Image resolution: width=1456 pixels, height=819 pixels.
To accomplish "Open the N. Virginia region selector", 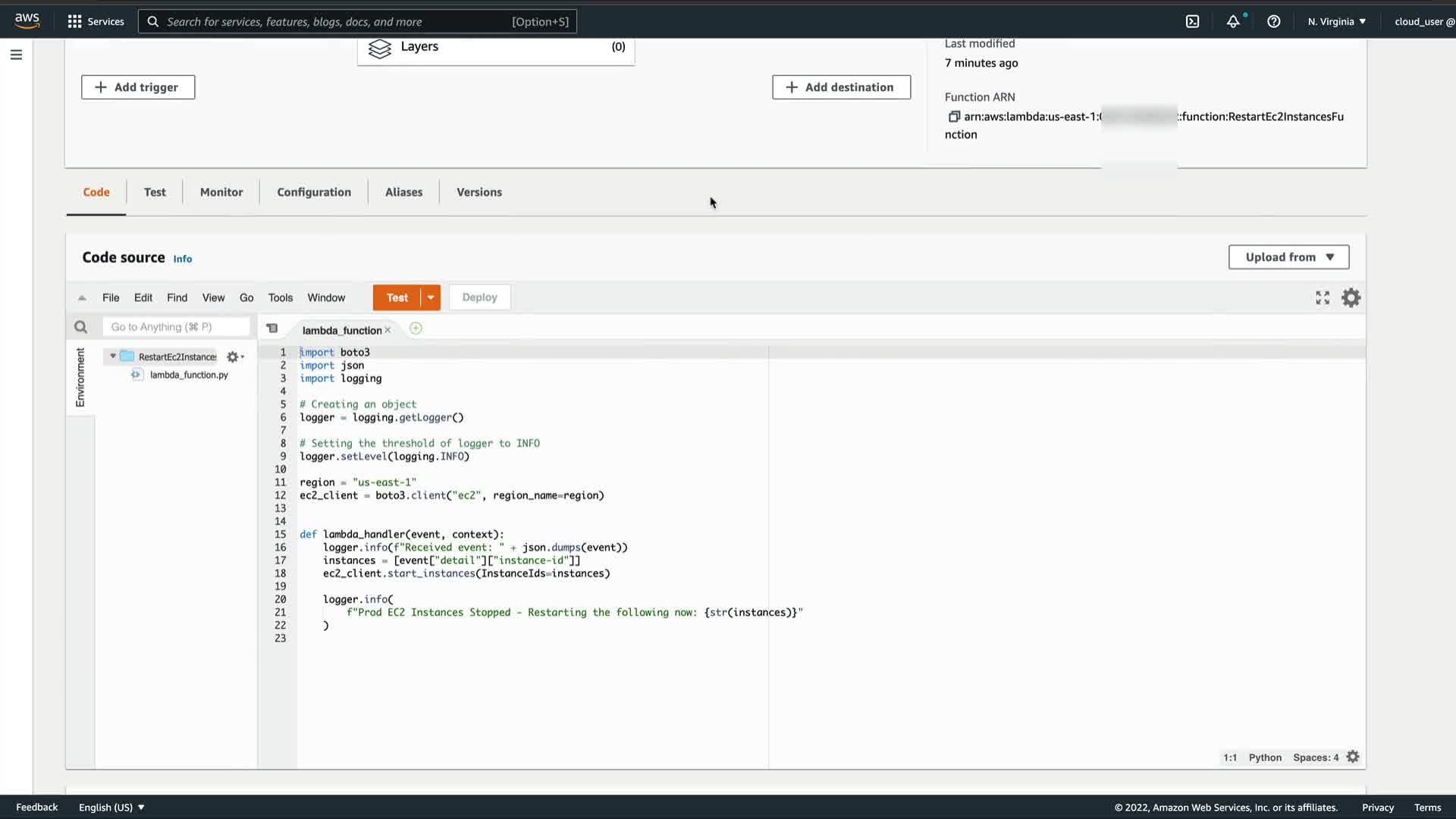I will [1336, 21].
